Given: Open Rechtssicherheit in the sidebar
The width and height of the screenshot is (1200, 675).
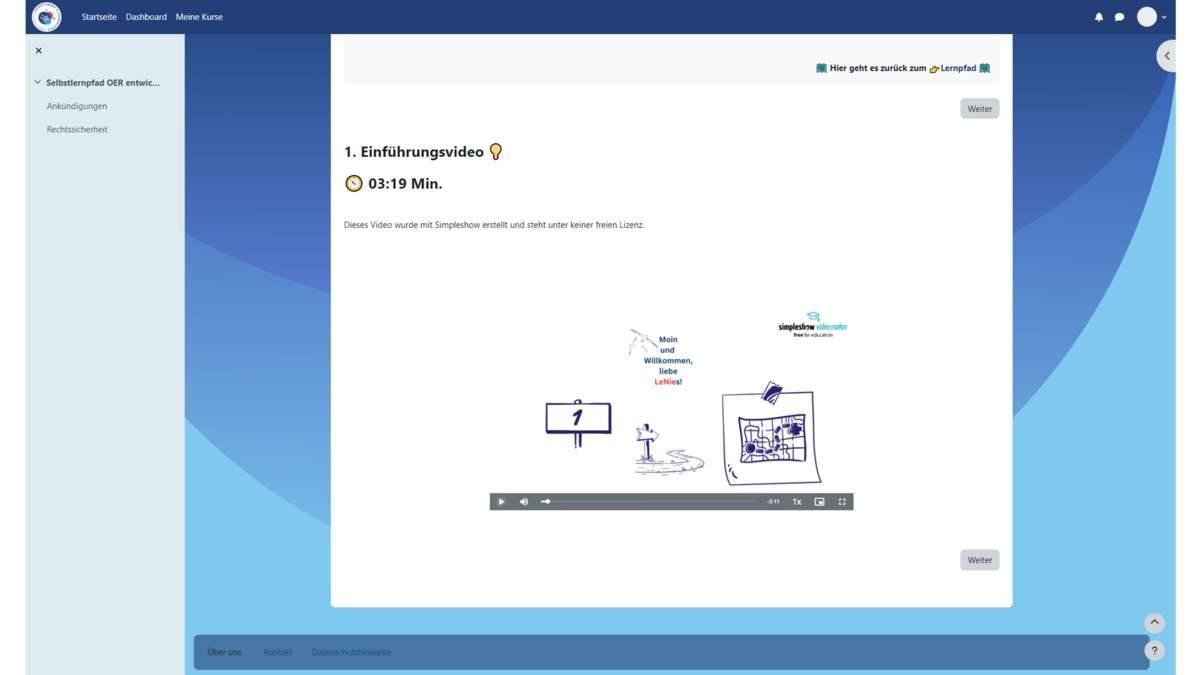Looking at the screenshot, I should coord(77,130).
